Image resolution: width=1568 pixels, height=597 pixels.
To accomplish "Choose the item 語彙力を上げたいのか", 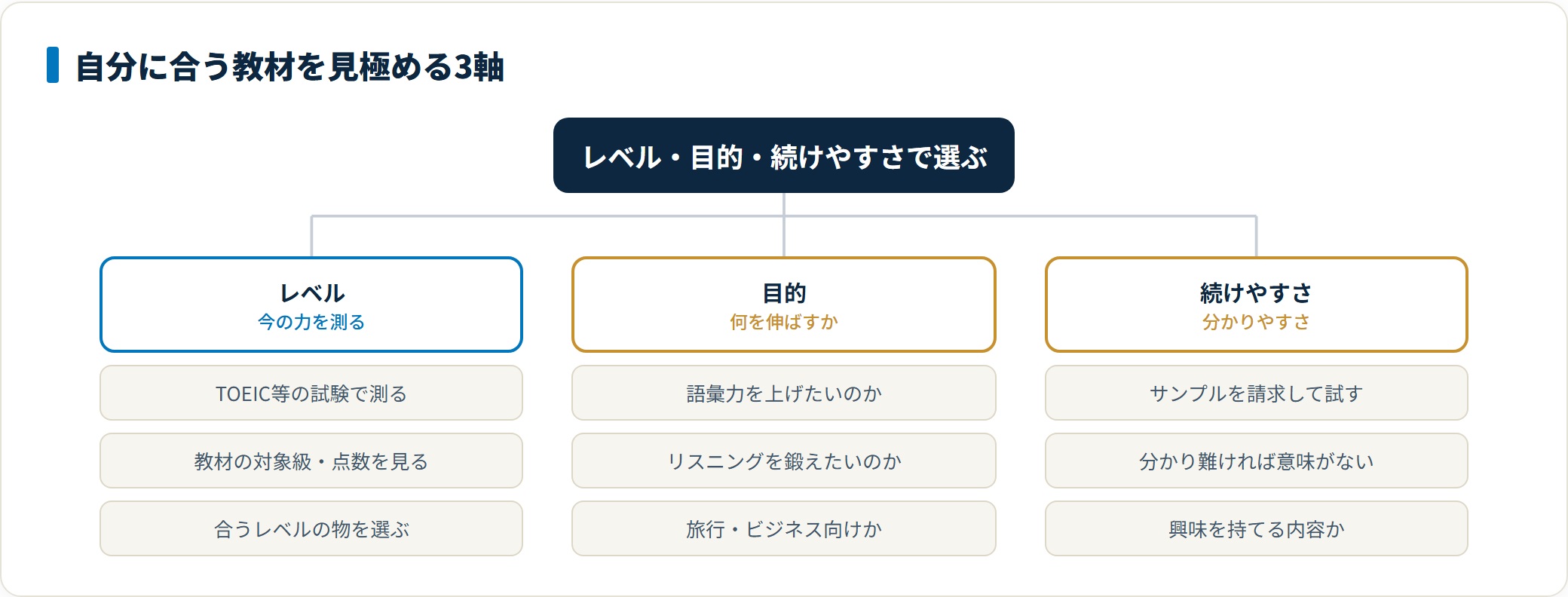I will 784,393.
